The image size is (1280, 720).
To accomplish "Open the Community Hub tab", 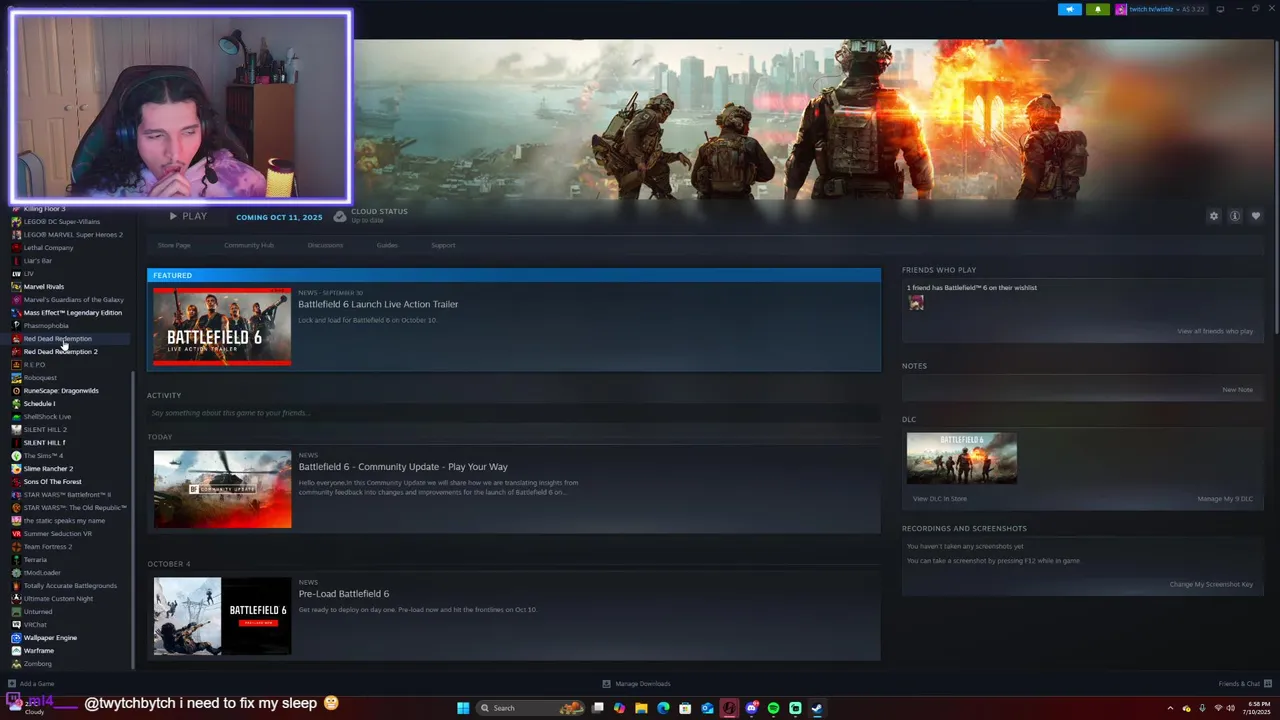I will [x=249, y=245].
